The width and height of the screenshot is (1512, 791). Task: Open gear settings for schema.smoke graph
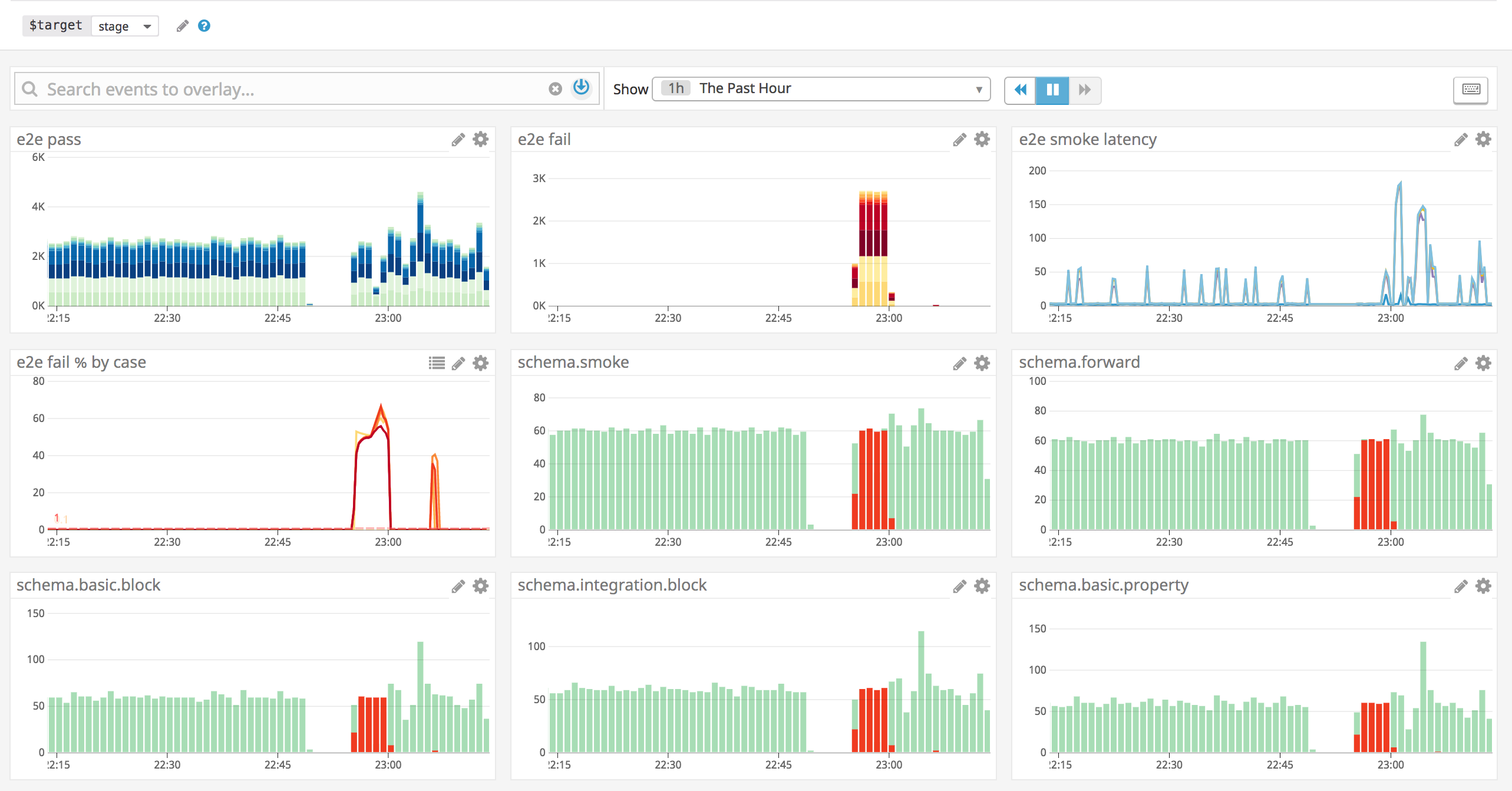(x=982, y=363)
